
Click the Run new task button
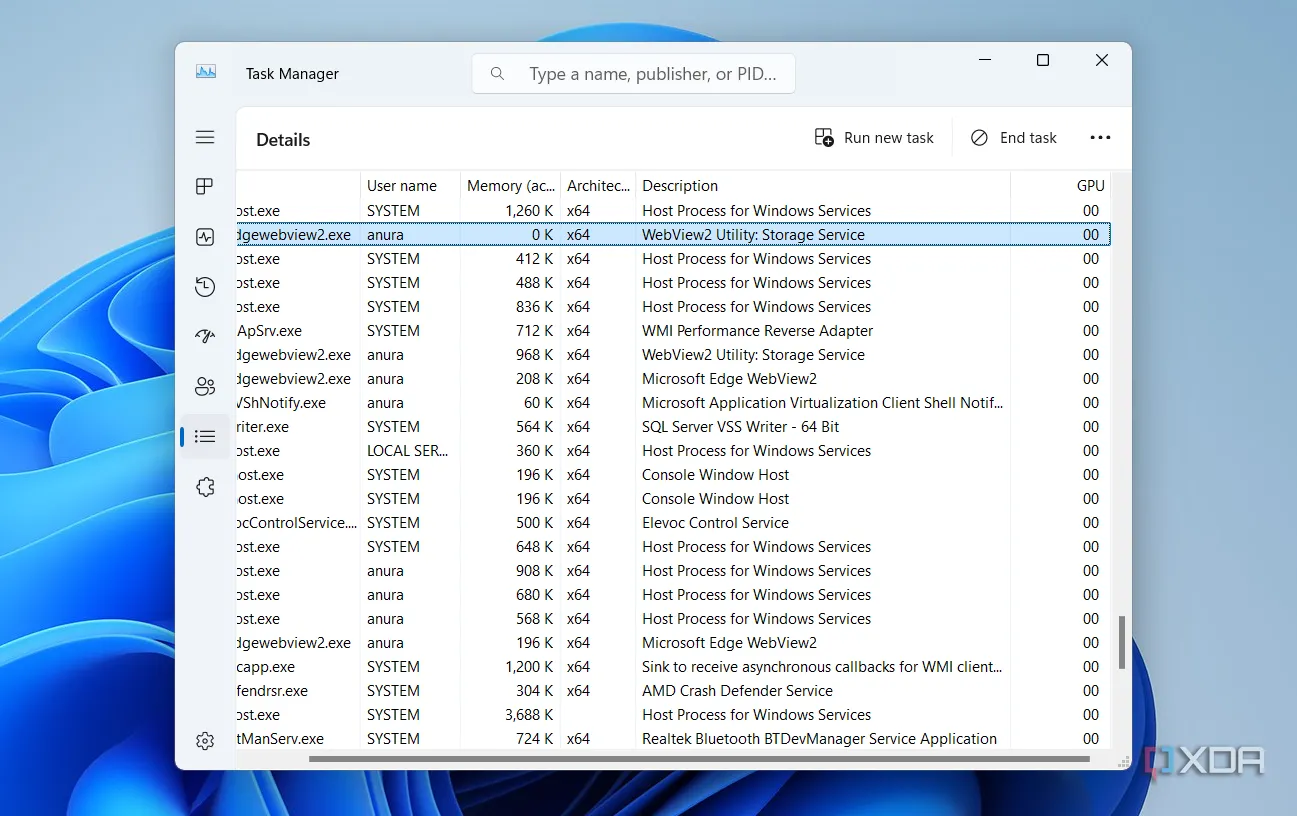coord(874,138)
